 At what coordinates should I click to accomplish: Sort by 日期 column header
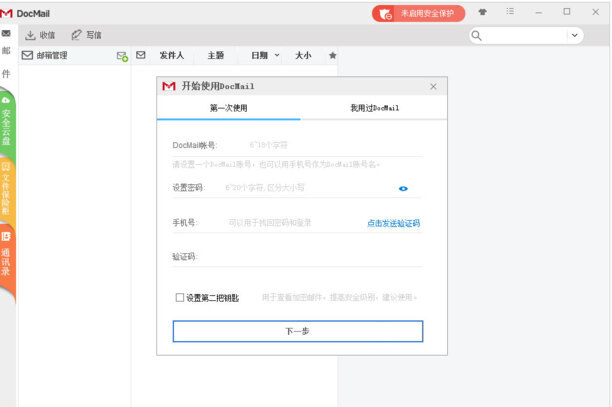(x=259, y=55)
